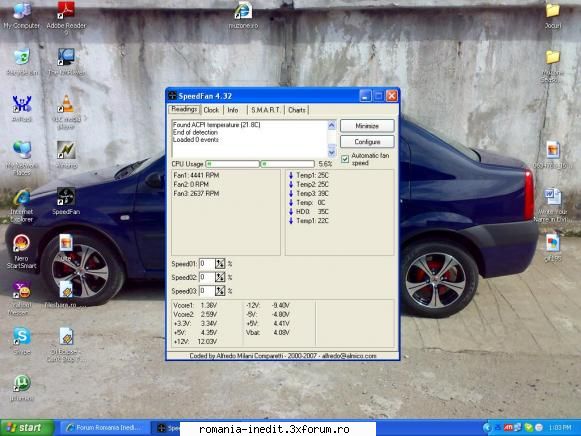This screenshot has width=581, height=436.
Task: Click scroll up arrow in log box
Action: [332, 125]
